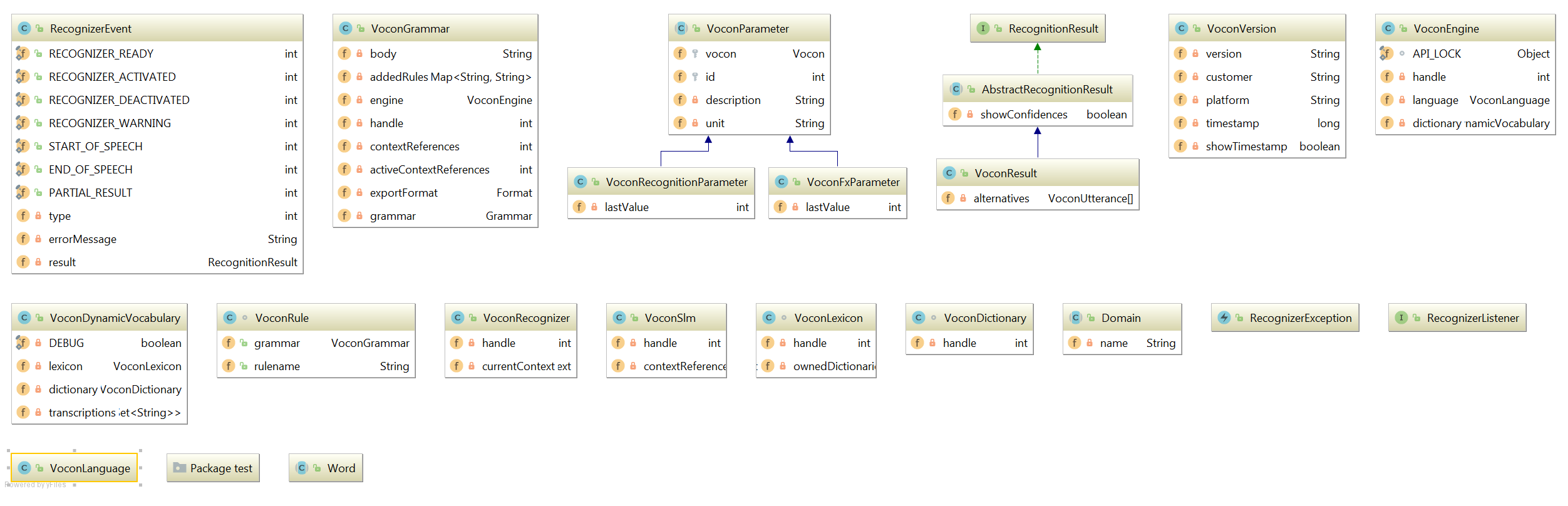Click the contextReference field in VoconSlm
The image size is (1568, 506).
point(666,366)
